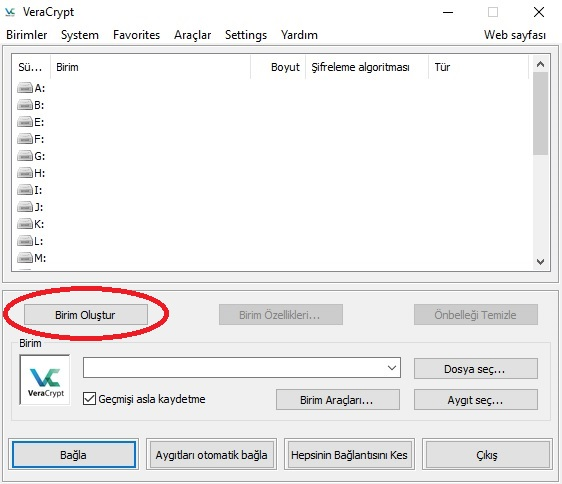562x484 pixels.
Task: Open the Yardım menu
Action: coord(299,35)
